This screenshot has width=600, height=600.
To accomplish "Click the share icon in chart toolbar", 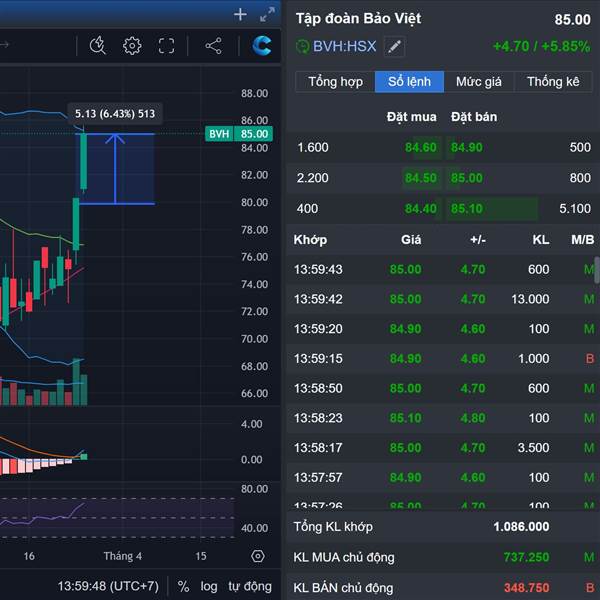I will click(214, 46).
